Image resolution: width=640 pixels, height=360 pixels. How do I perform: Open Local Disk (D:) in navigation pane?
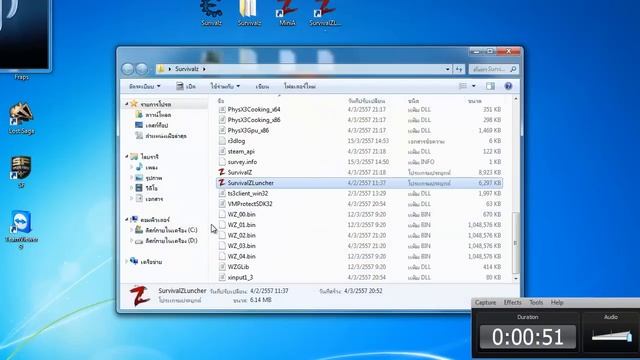(167, 241)
